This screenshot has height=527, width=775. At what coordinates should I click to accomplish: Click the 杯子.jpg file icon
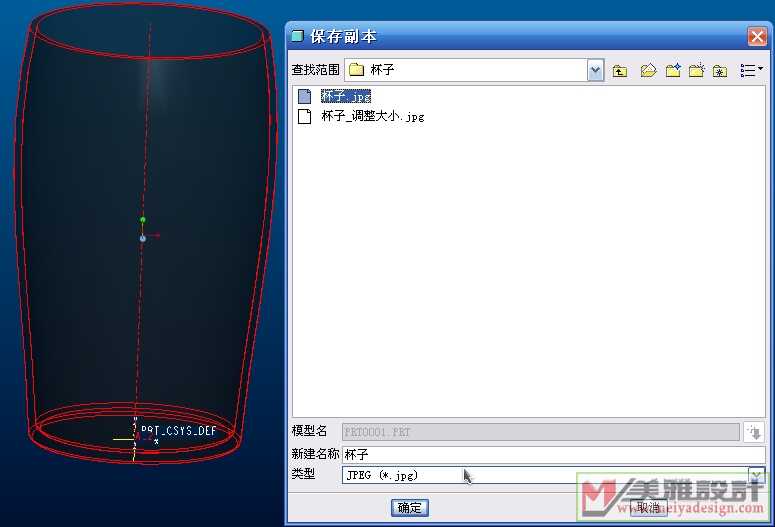[304, 96]
